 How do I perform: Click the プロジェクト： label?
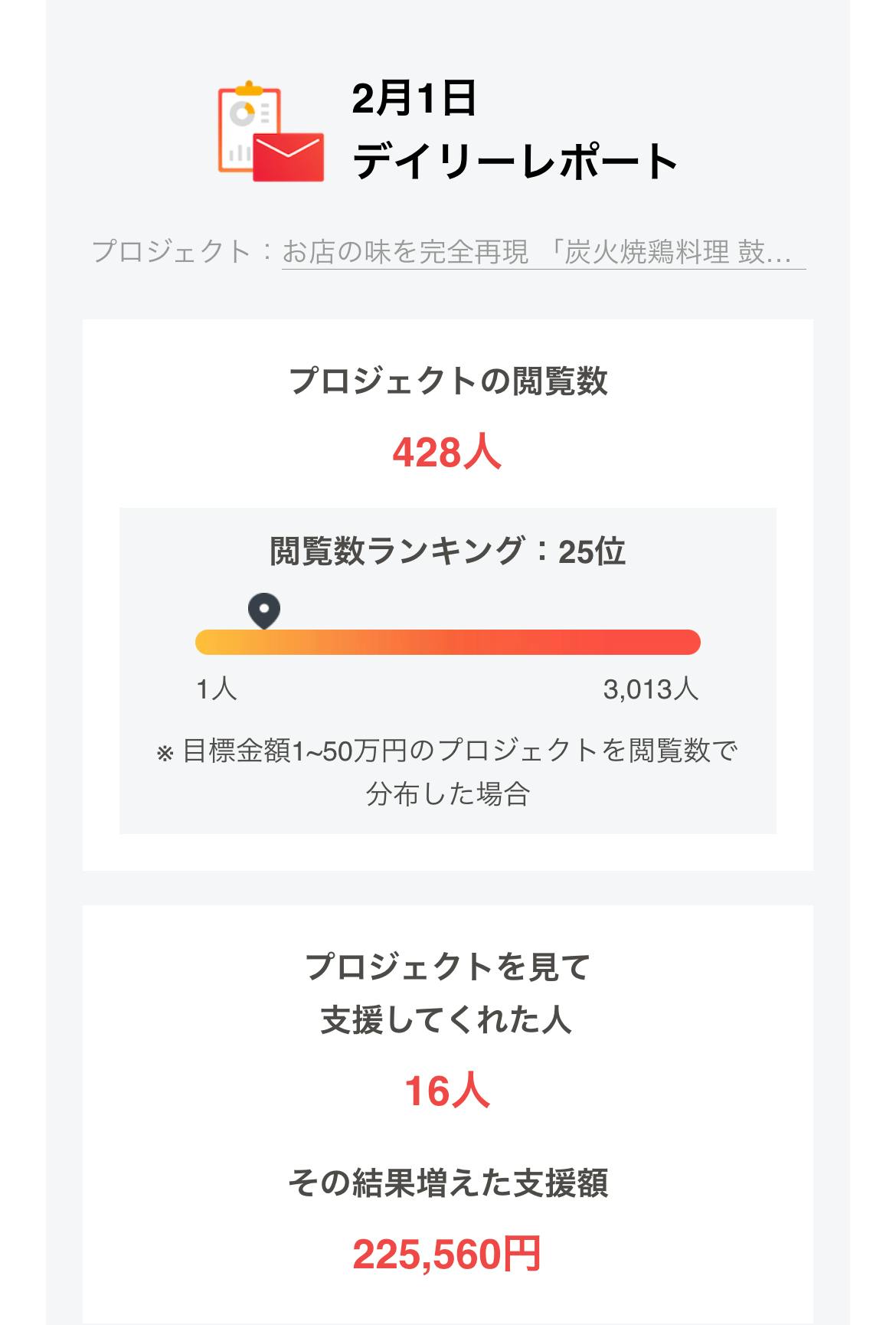pos(182,252)
